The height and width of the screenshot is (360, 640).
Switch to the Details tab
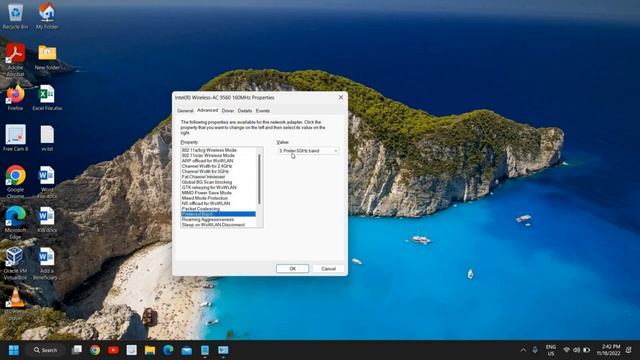click(x=245, y=111)
